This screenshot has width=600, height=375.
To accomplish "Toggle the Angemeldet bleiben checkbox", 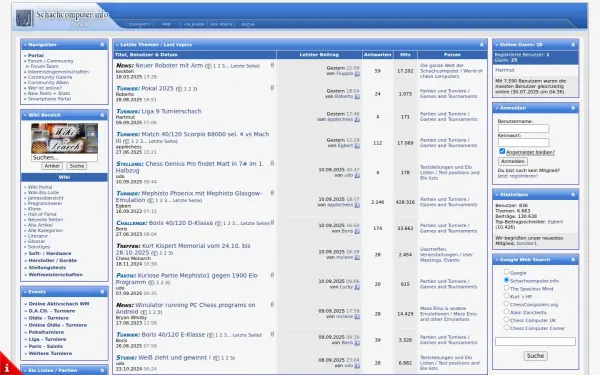I will (502, 151).
